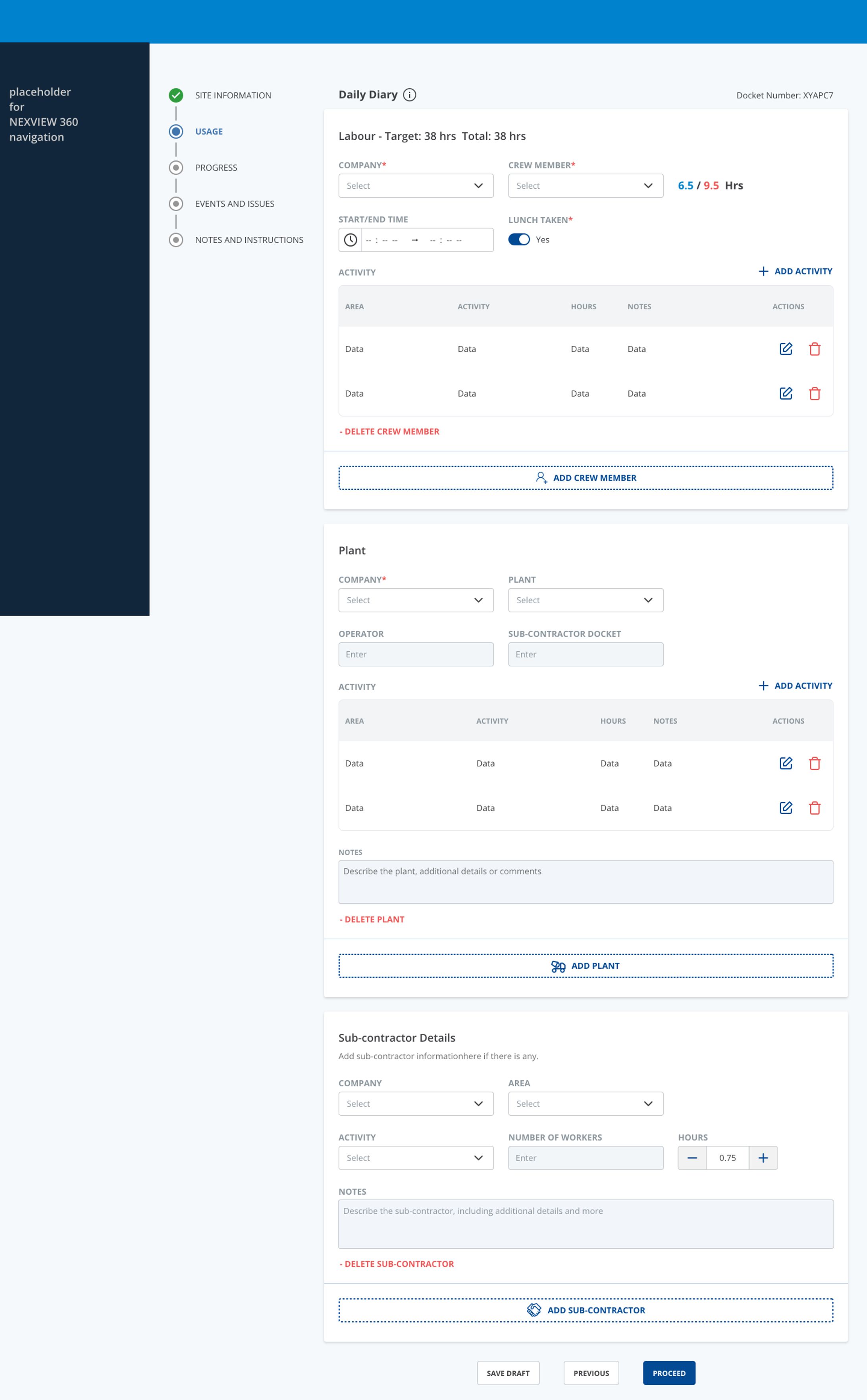Click Delete Plant link

coord(372,919)
